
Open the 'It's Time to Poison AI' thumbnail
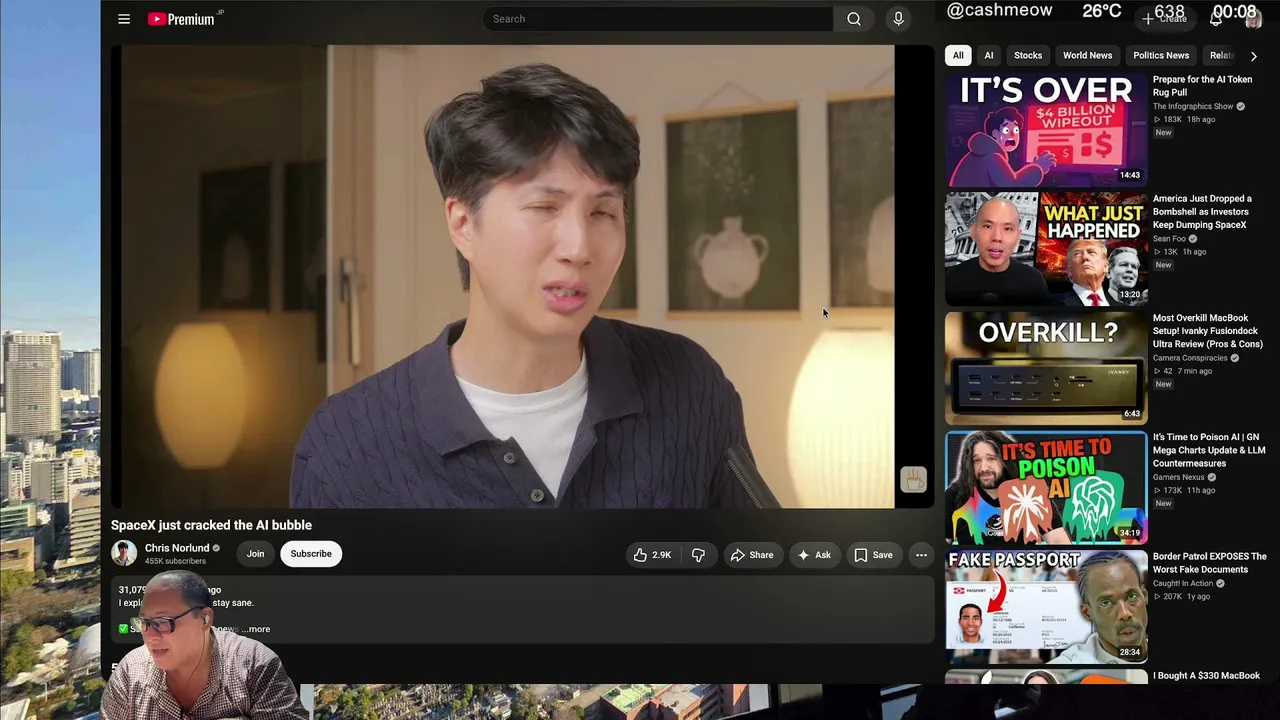(1046, 487)
